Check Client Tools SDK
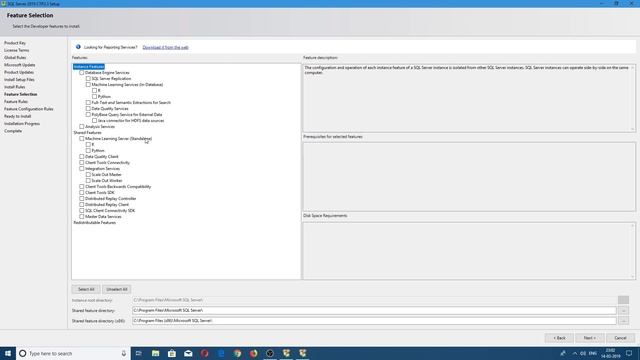 pos(82,192)
